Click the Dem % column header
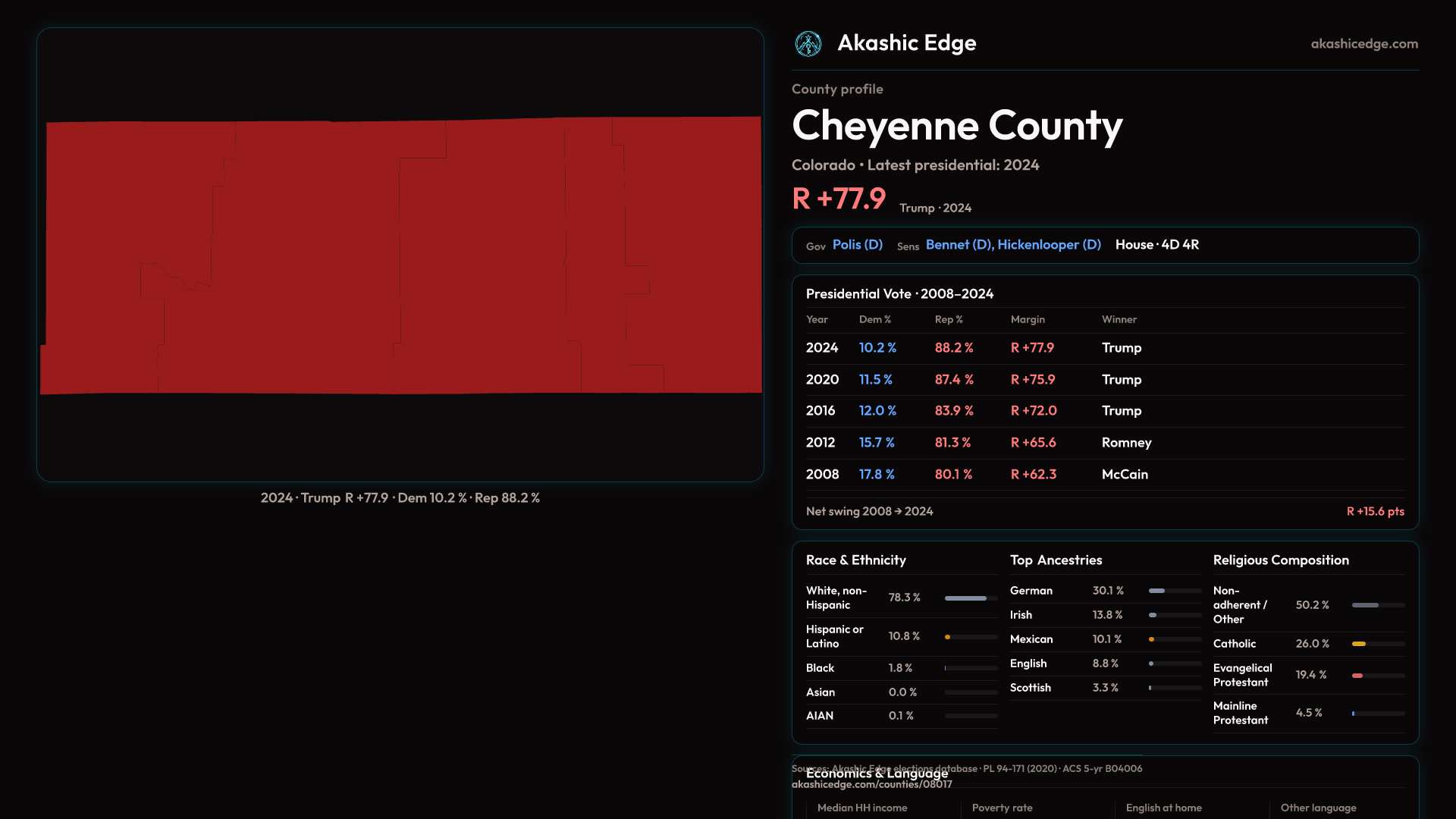Image resolution: width=1456 pixels, height=819 pixels. click(874, 320)
